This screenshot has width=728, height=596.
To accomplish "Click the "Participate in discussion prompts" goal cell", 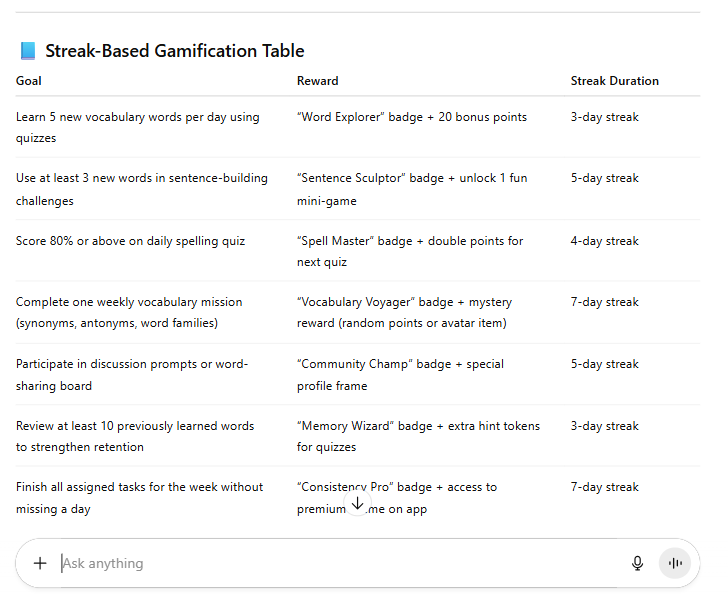I will pyautogui.click(x=131, y=374).
